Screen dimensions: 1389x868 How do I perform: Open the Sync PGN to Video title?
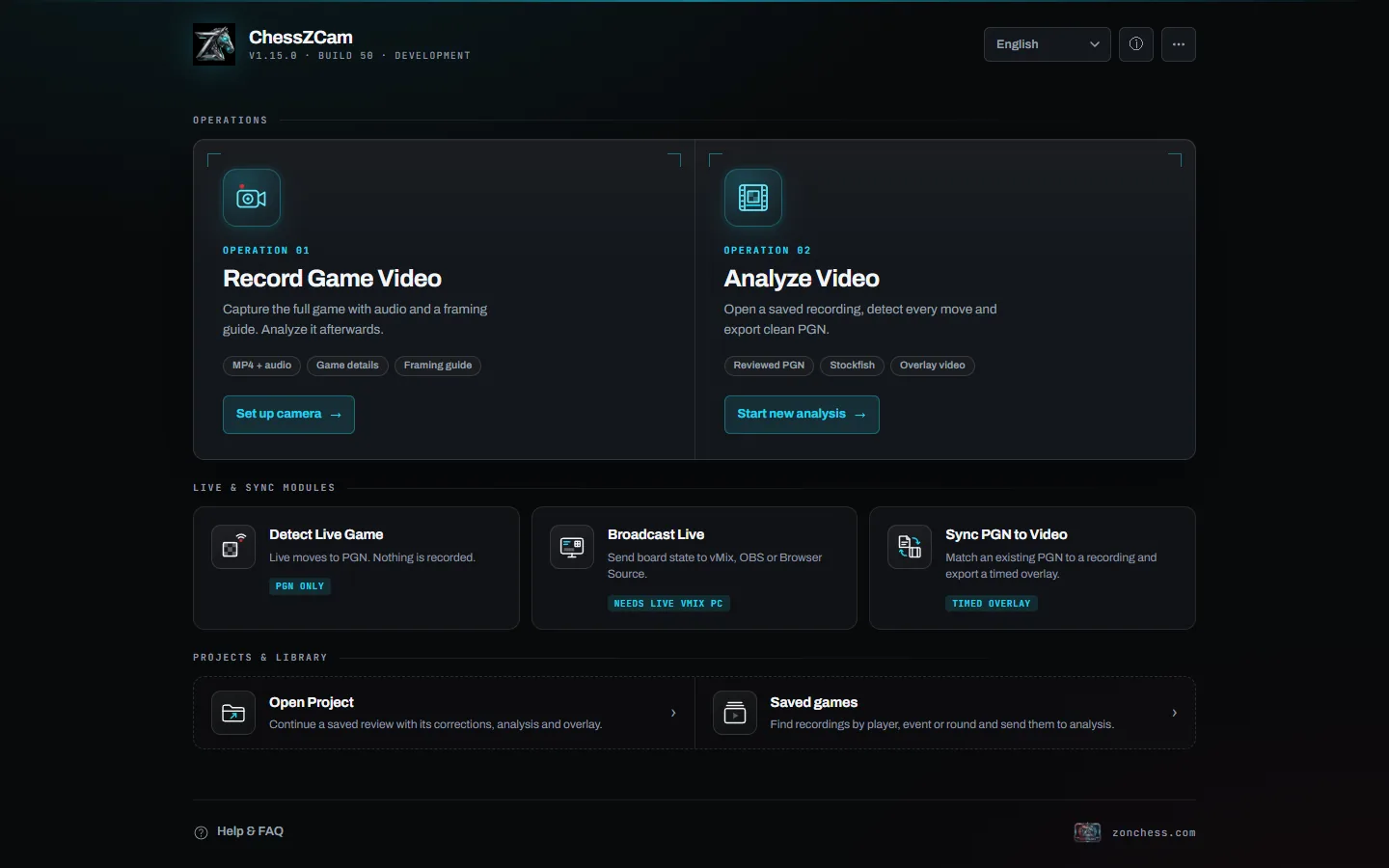[x=1006, y=534]
